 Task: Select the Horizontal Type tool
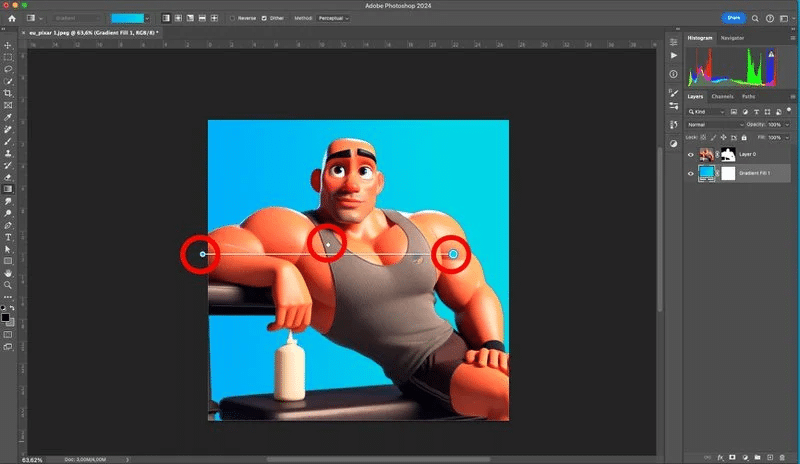pos(8,237)
